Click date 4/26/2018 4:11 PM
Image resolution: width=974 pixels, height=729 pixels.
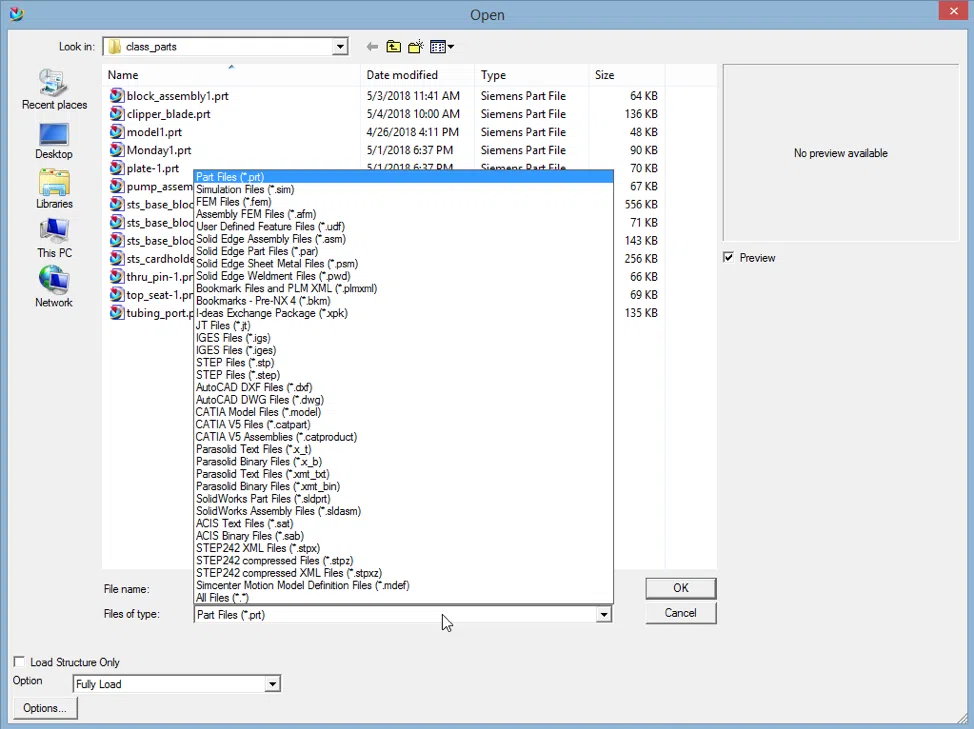412,132
